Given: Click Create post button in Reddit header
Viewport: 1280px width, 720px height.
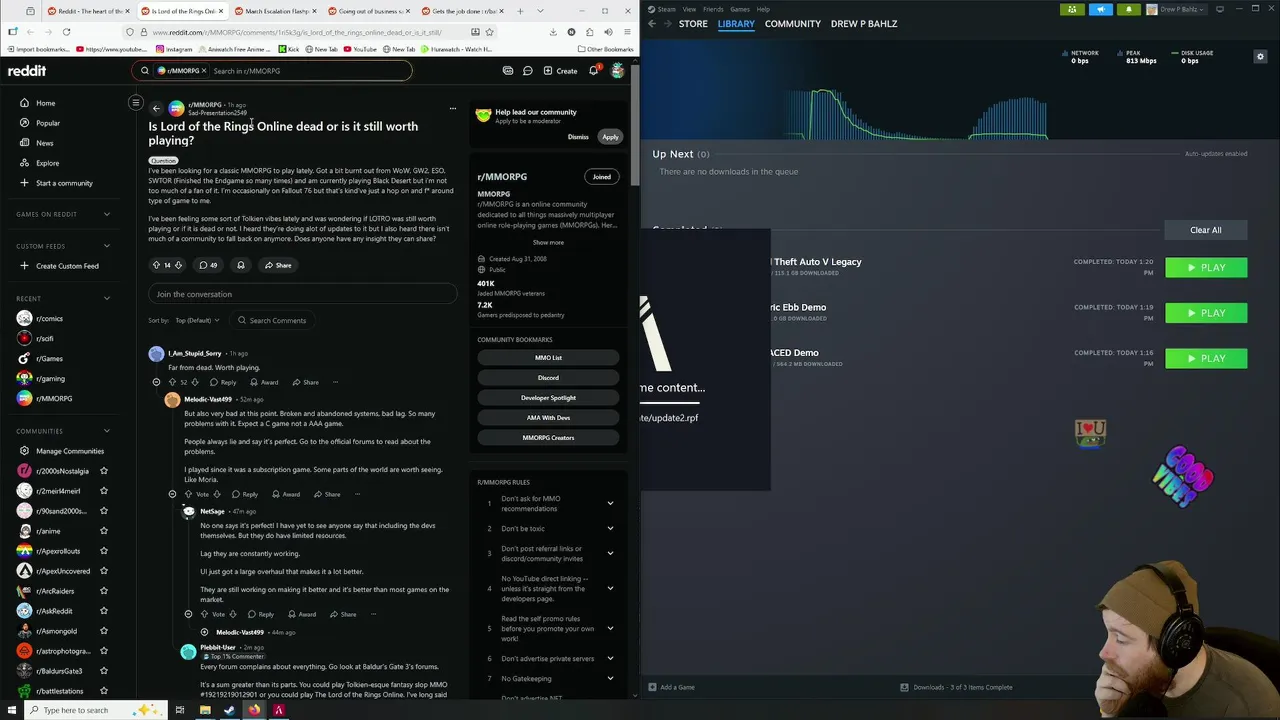Looking at the screenshot, I should click(x=560, y=71).
